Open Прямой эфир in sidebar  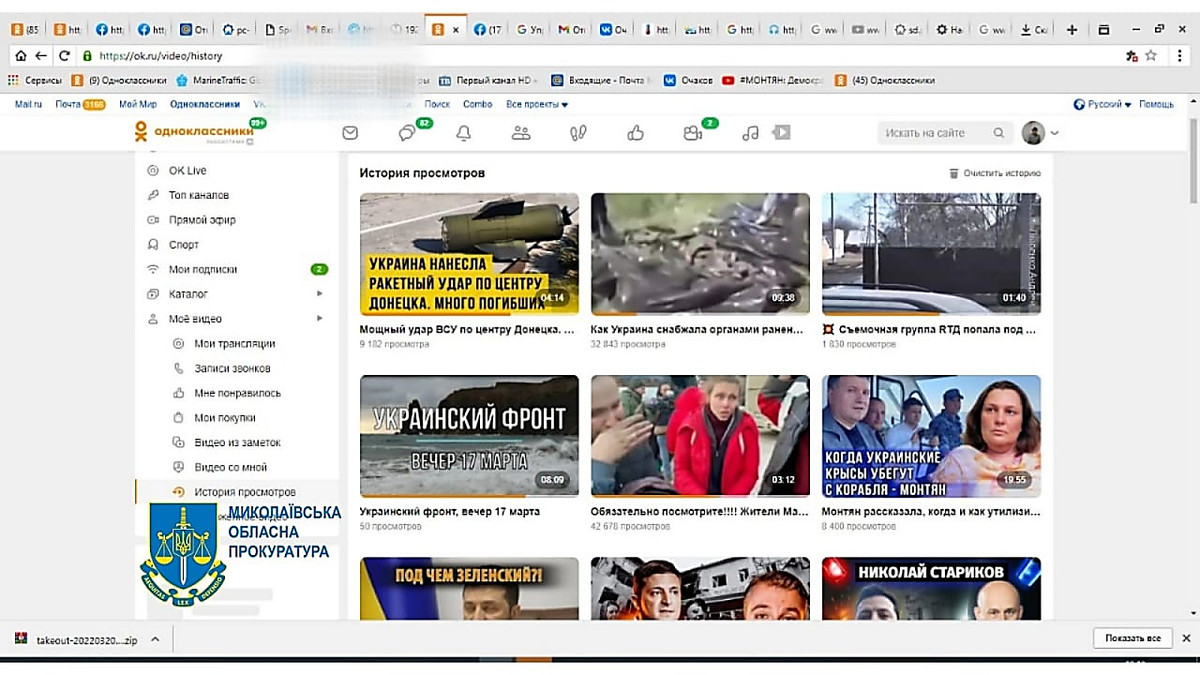[x=202, y=220]
